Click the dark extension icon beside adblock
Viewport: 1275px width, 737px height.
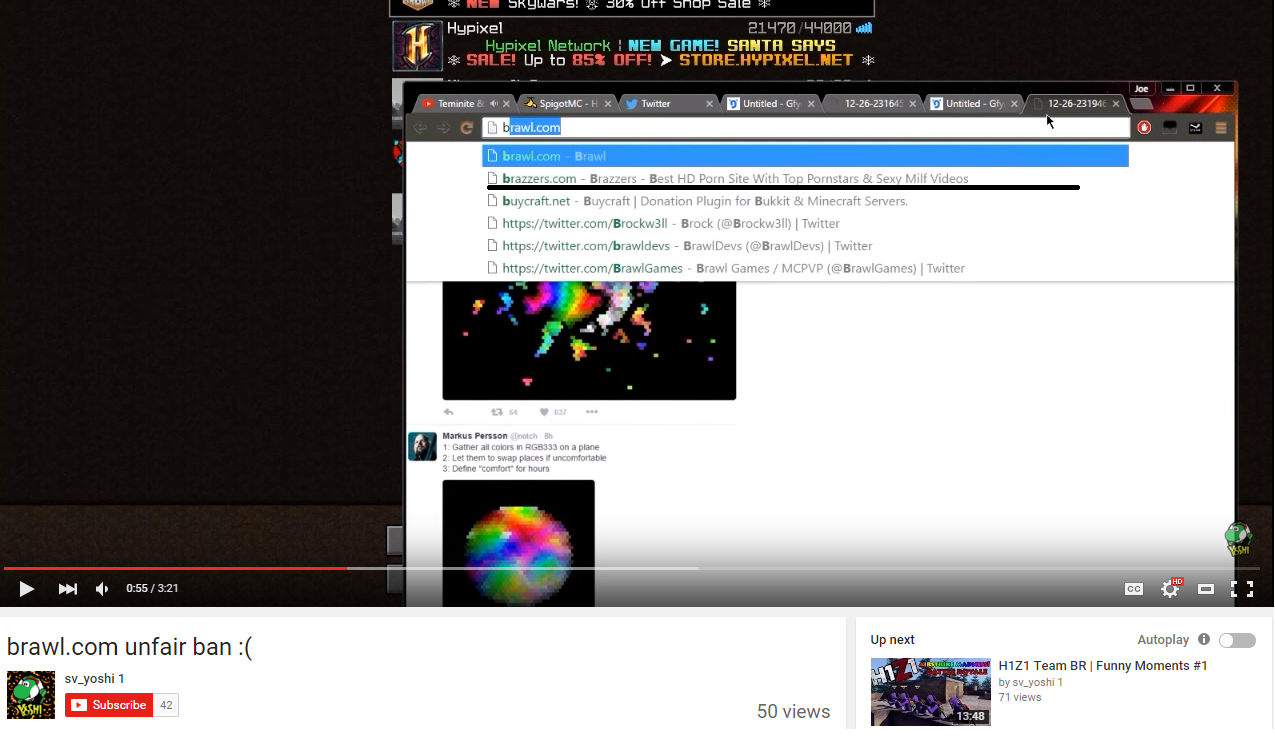tap(1169, 128)
